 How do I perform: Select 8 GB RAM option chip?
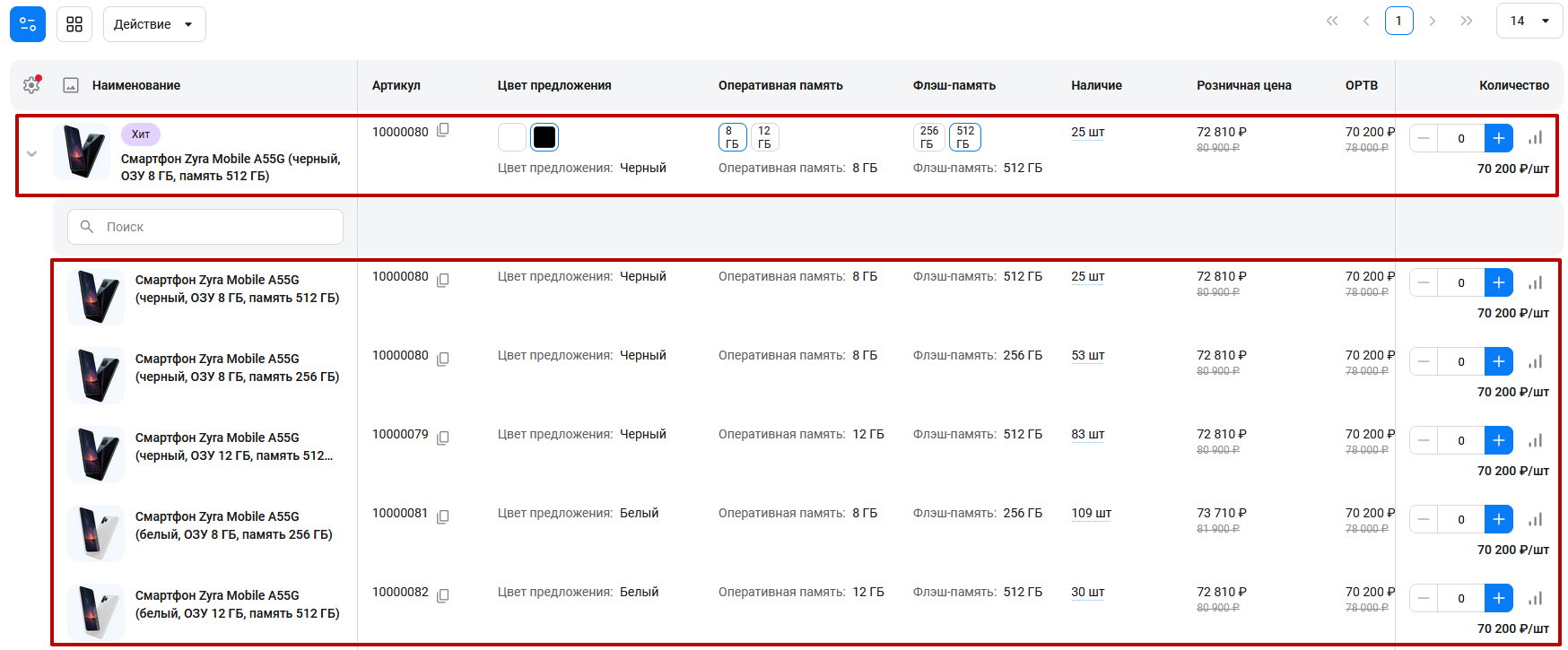coord(732,137)
